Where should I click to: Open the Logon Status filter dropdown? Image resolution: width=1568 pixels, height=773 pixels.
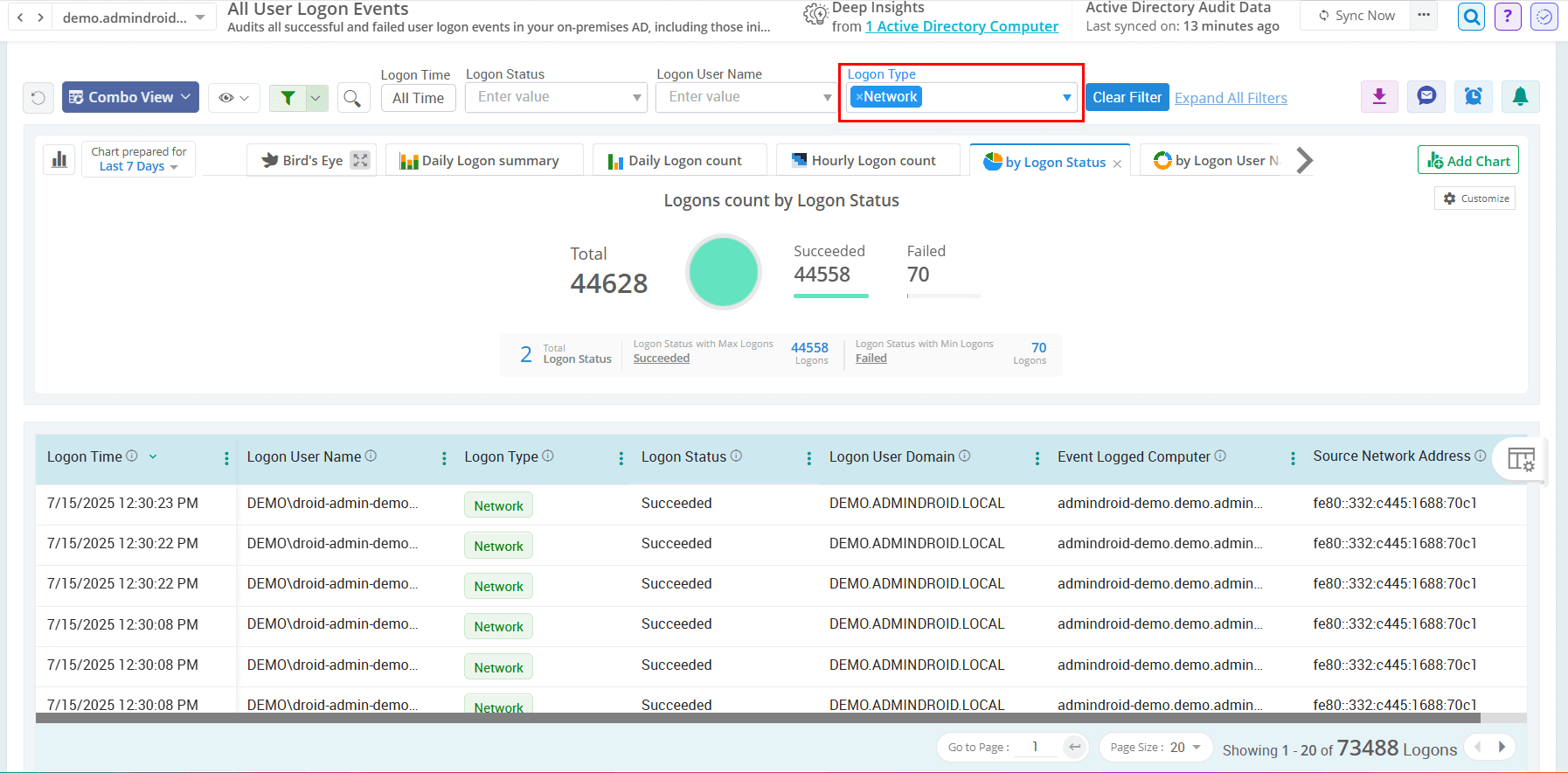click(x=637, y=97)
